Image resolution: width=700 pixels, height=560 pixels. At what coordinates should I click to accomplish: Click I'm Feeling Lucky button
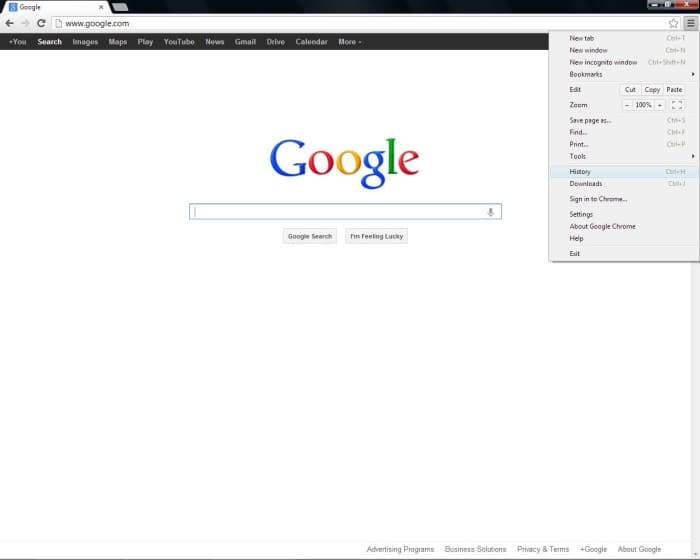pos(376,236)
